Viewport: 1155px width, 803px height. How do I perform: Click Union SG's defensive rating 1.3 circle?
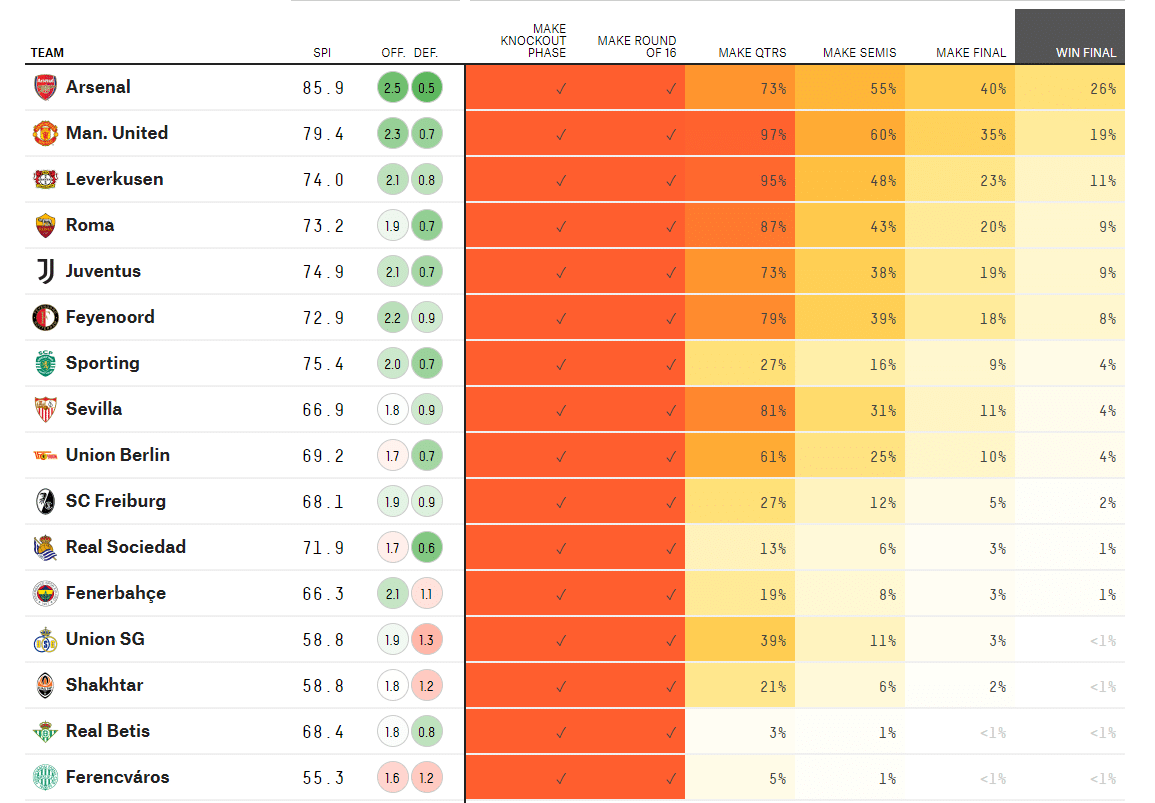pyautogui.click(x=427, y=640)
